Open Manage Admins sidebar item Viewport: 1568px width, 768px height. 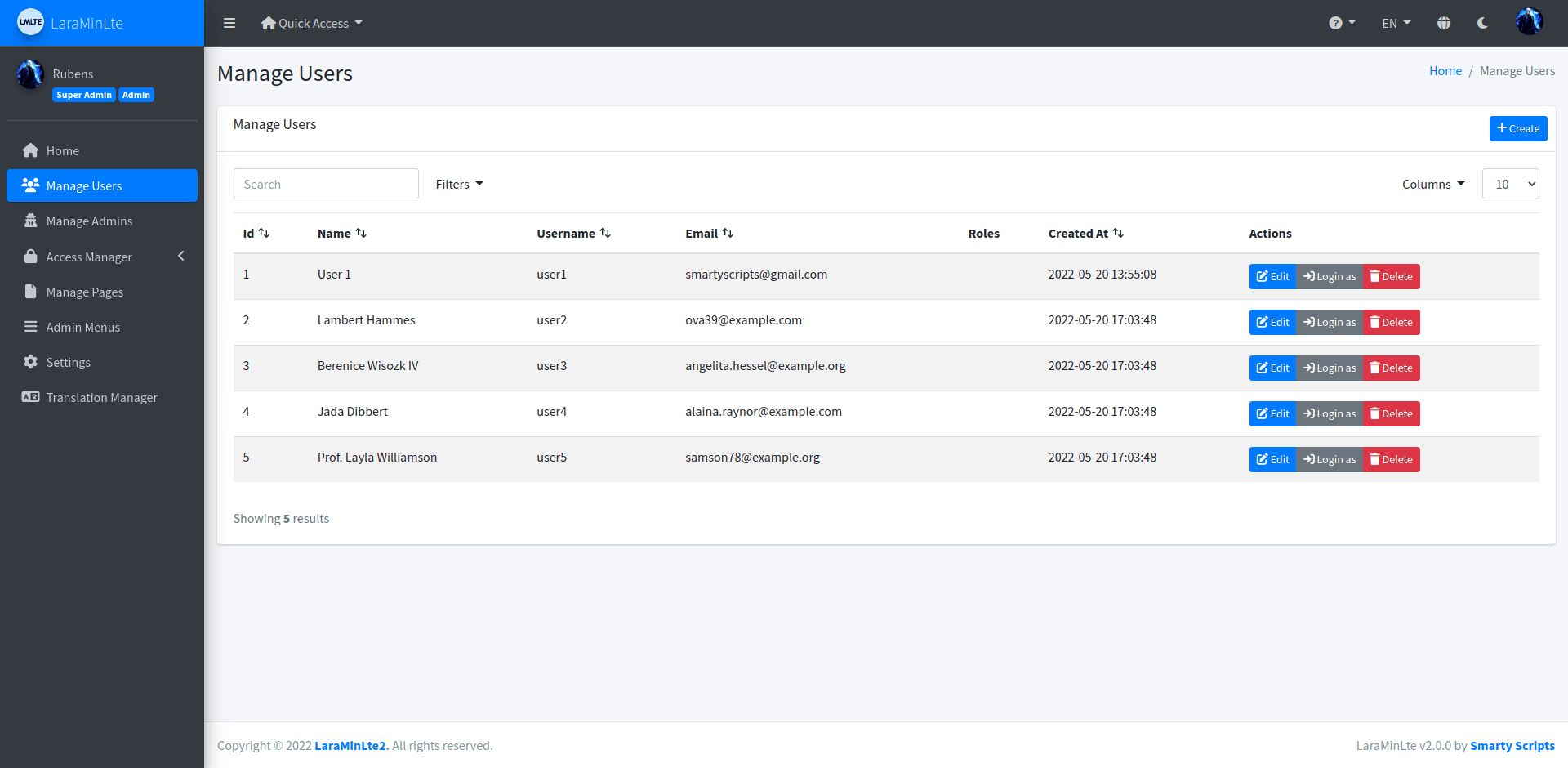click(x=102, y=221)
